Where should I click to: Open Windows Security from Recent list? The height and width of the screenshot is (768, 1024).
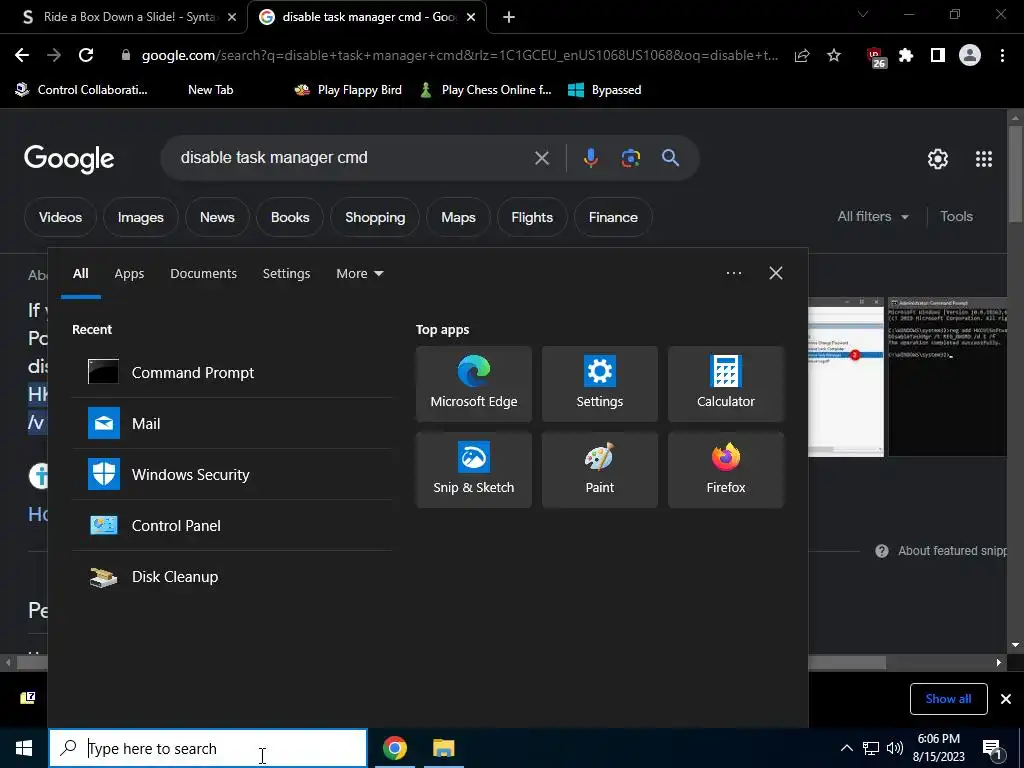click(x=232, y=474)
